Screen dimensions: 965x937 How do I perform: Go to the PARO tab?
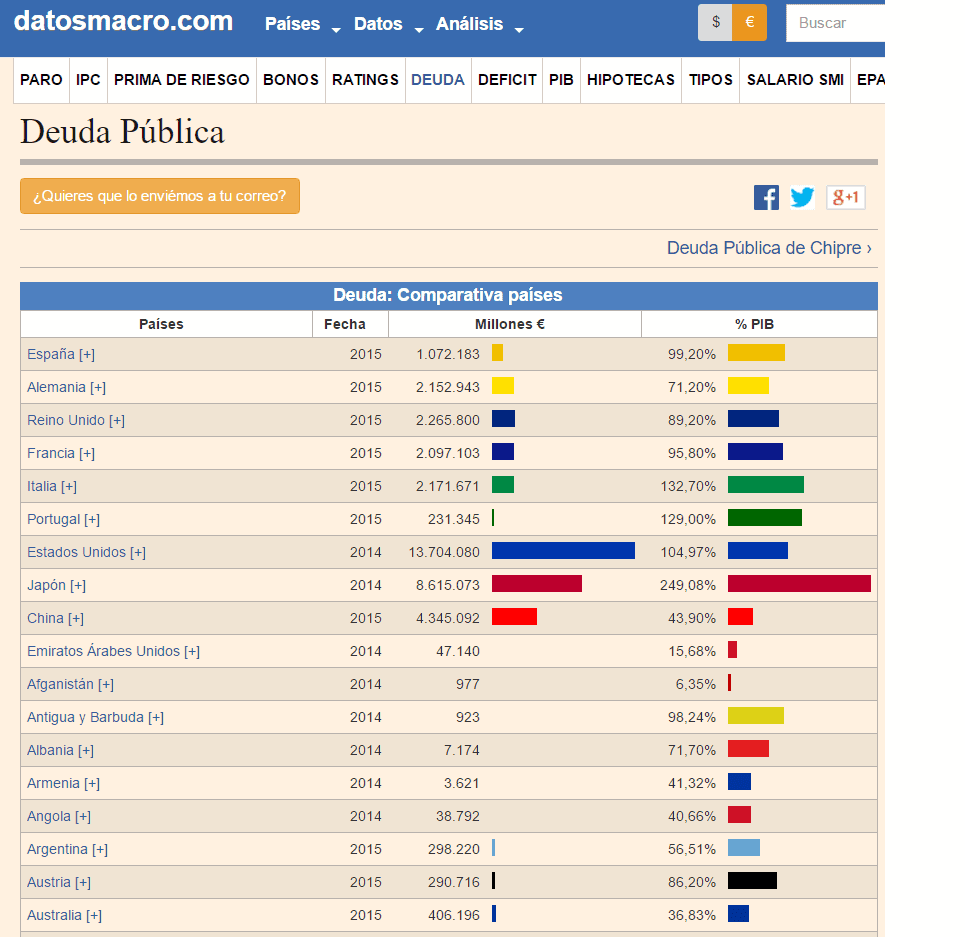(x=41, y=80)
